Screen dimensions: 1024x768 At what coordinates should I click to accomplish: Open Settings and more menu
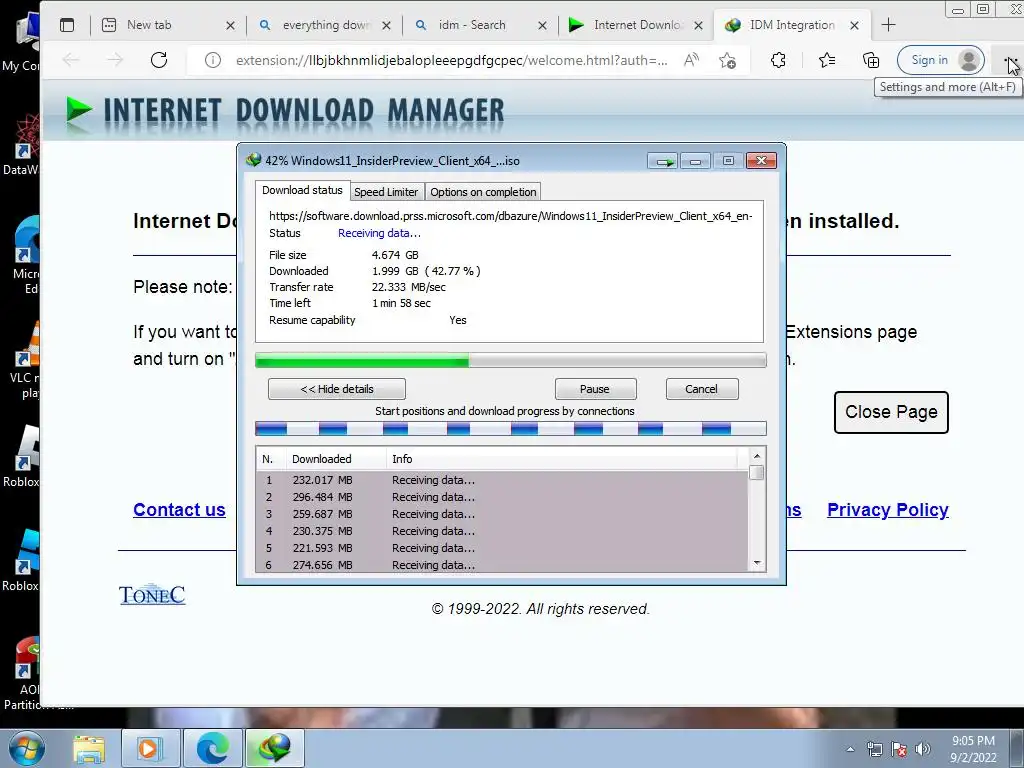1008,60
